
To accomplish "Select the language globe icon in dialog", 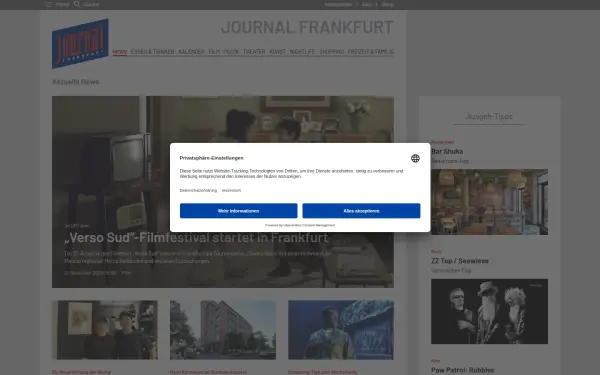I will tap(415, 158).
